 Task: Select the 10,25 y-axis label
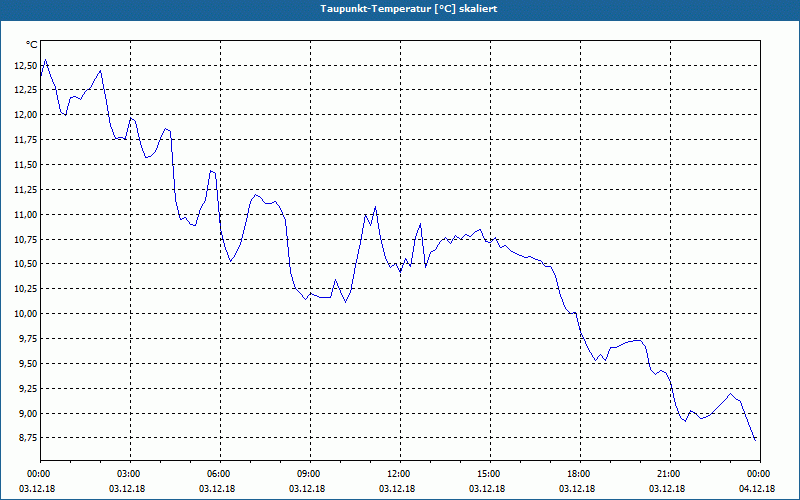(26, 289)
